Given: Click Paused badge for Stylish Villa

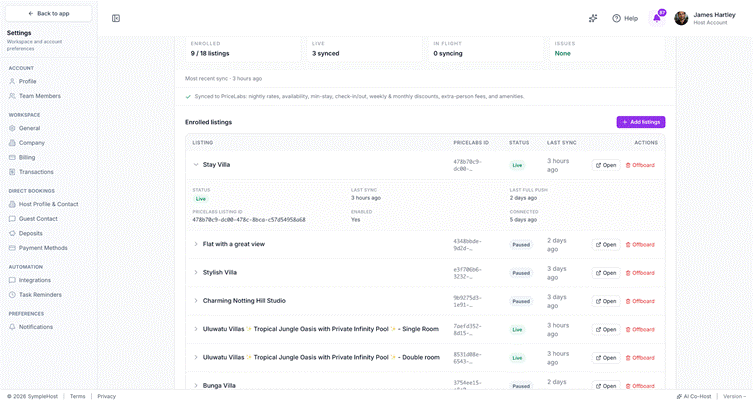Looking at the screenshot, I should [x=521, y=273].
